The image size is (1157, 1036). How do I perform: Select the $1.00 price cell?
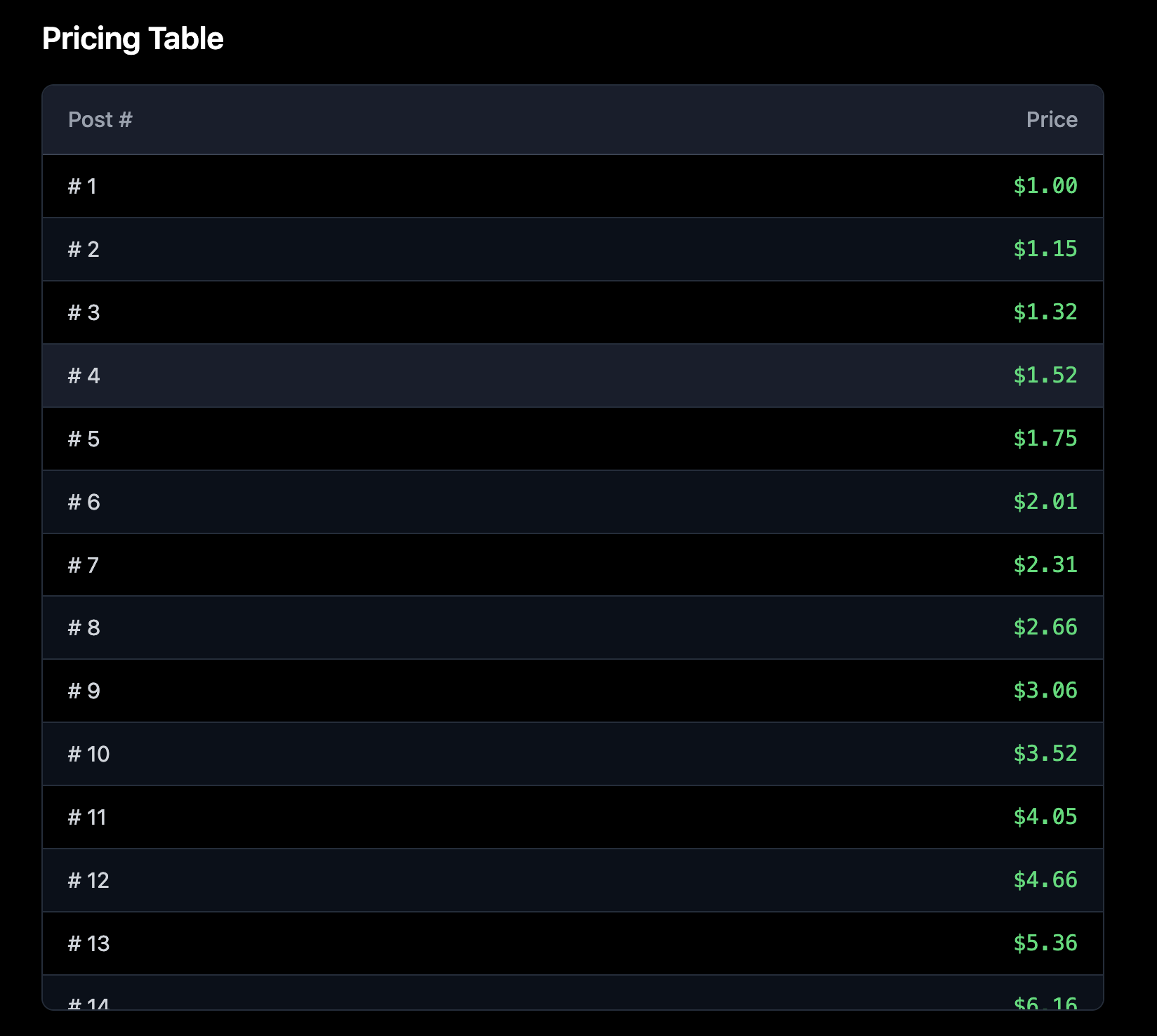click(1045, 186)
